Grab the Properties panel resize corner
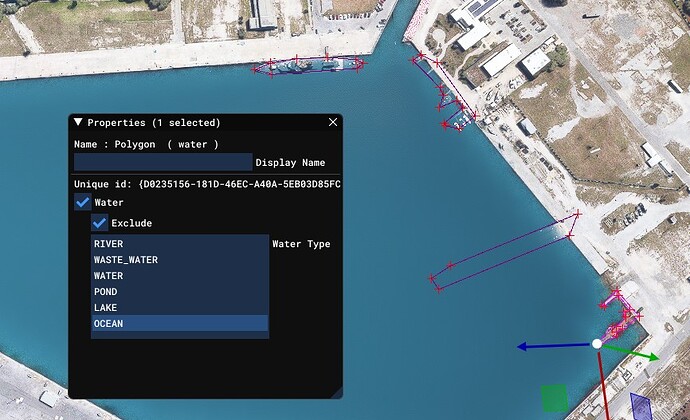The image size is (690, 420). (337, 393)
